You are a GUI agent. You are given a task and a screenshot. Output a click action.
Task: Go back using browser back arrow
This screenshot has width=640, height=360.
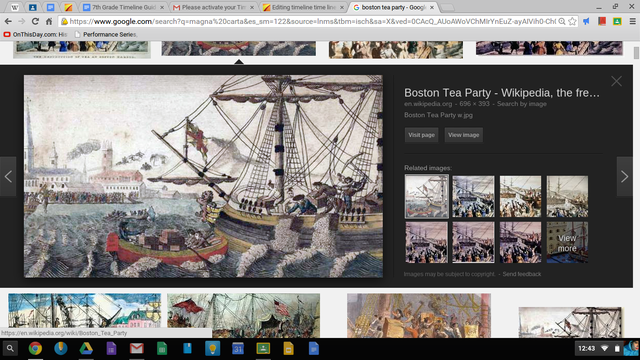[8, 21]
